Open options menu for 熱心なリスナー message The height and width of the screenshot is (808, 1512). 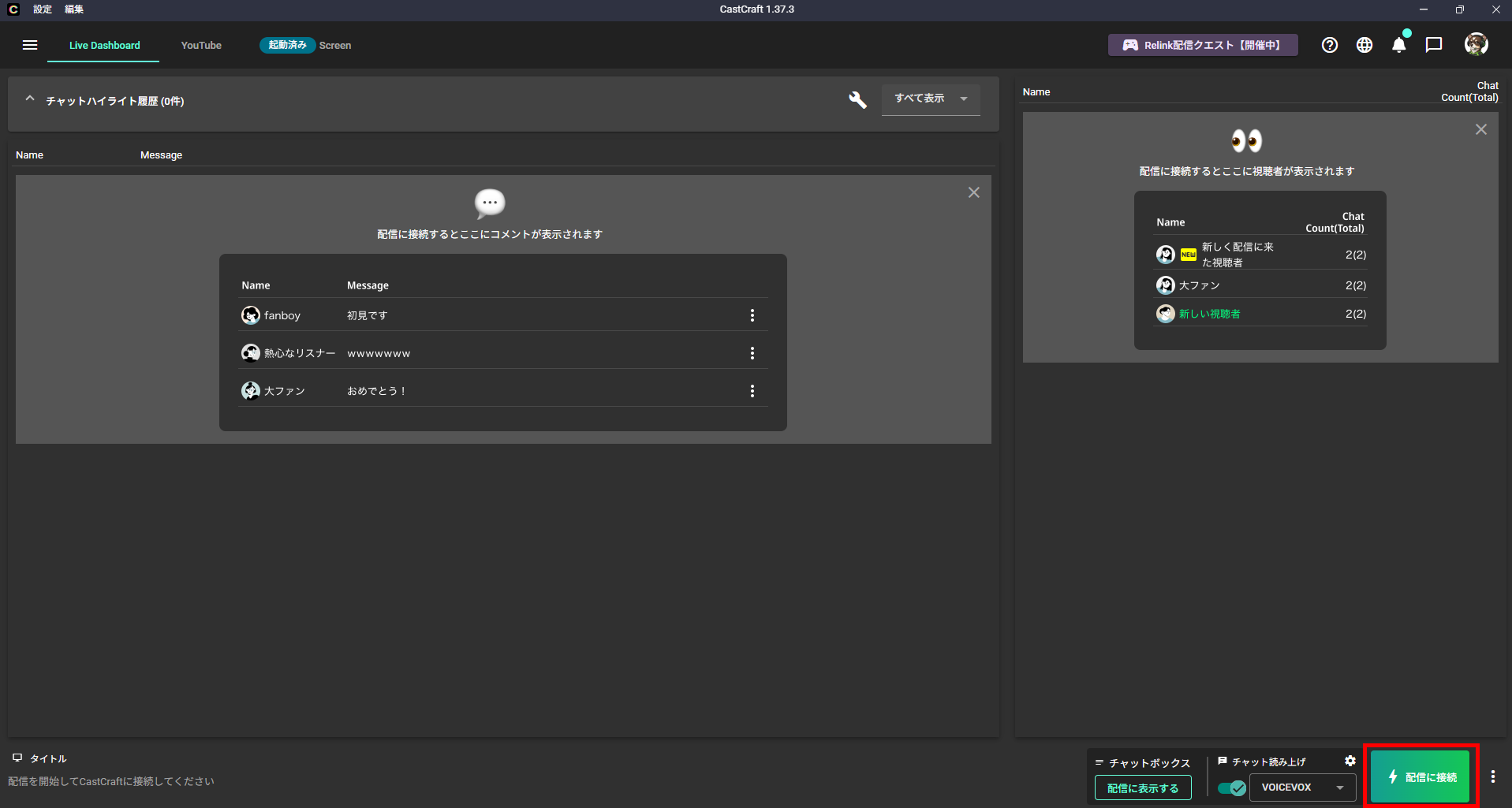[752, 353]
